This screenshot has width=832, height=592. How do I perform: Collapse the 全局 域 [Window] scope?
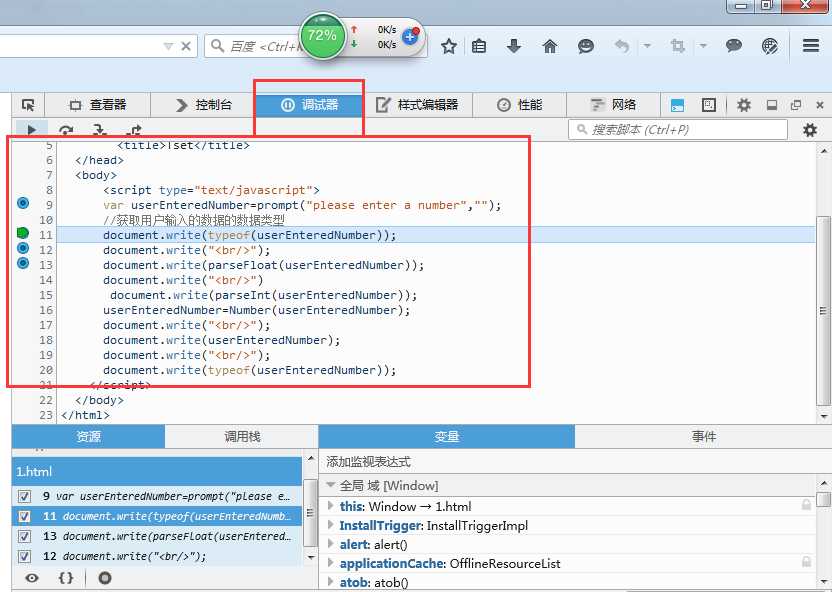click(x=331, y=485)
